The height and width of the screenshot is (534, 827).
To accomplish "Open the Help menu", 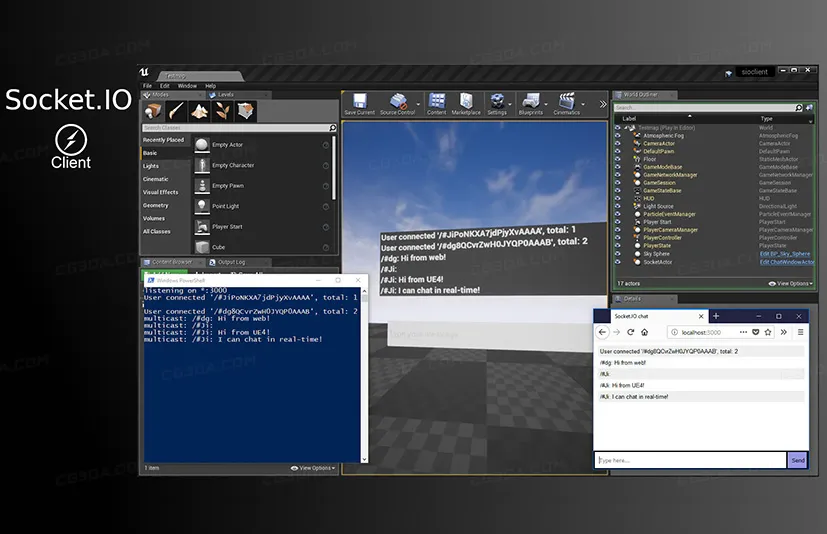I will pos(210,85).
